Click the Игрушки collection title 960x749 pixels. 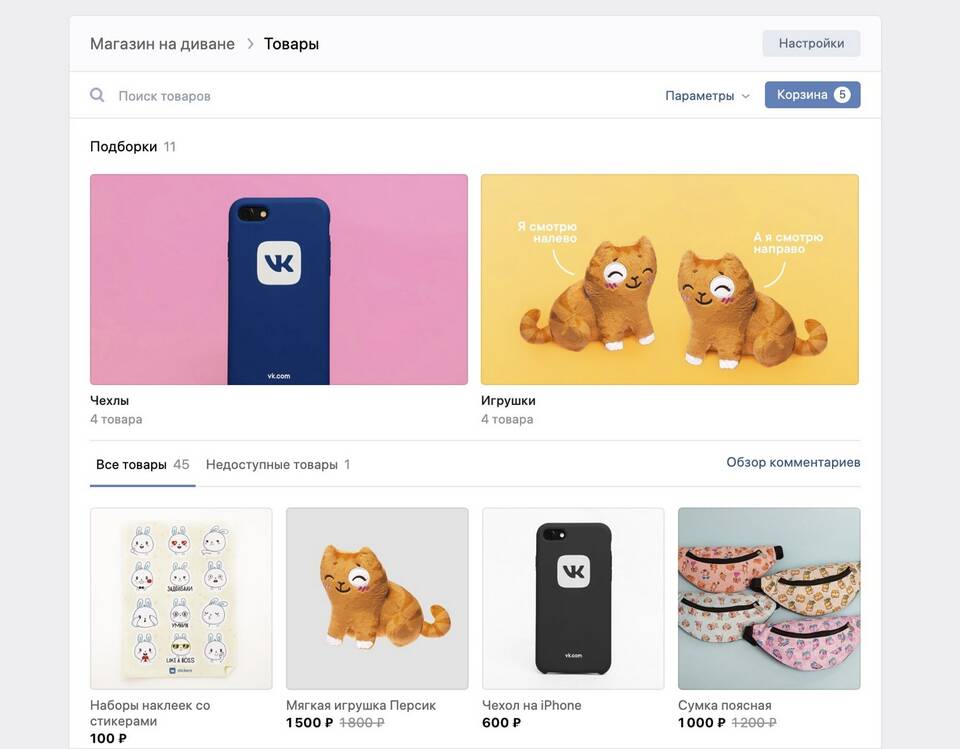[508, 401]
